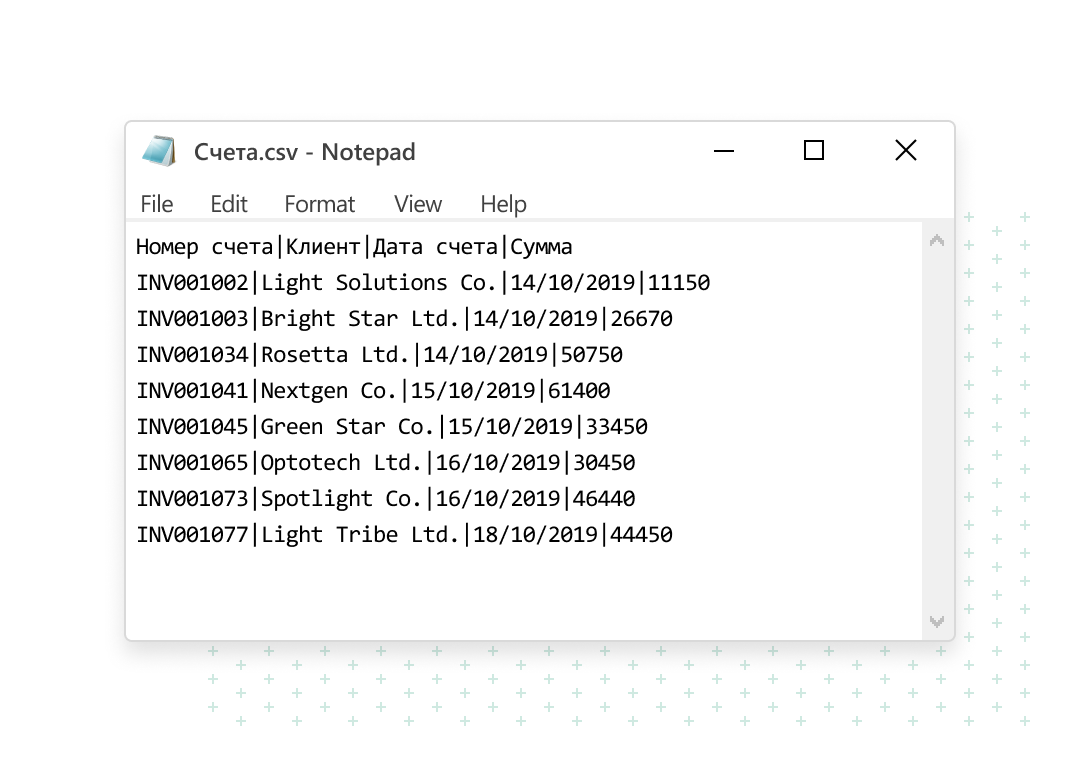Place cursor in the header line Номер счета

354,247
